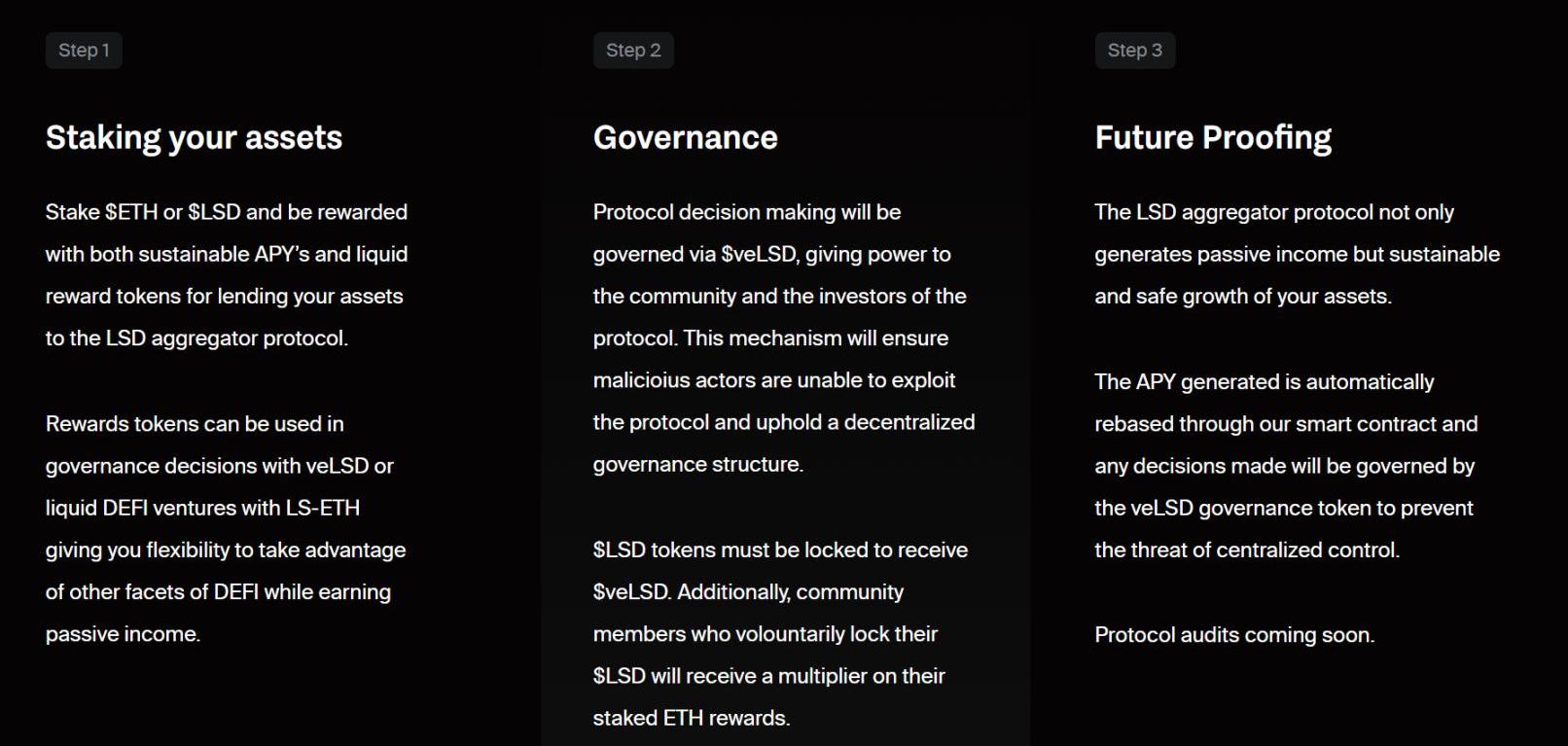The height and width of the screenshot is (746, 1568).
Task: Click the Step 3 badge
Action: click(x=1134, y=51)
